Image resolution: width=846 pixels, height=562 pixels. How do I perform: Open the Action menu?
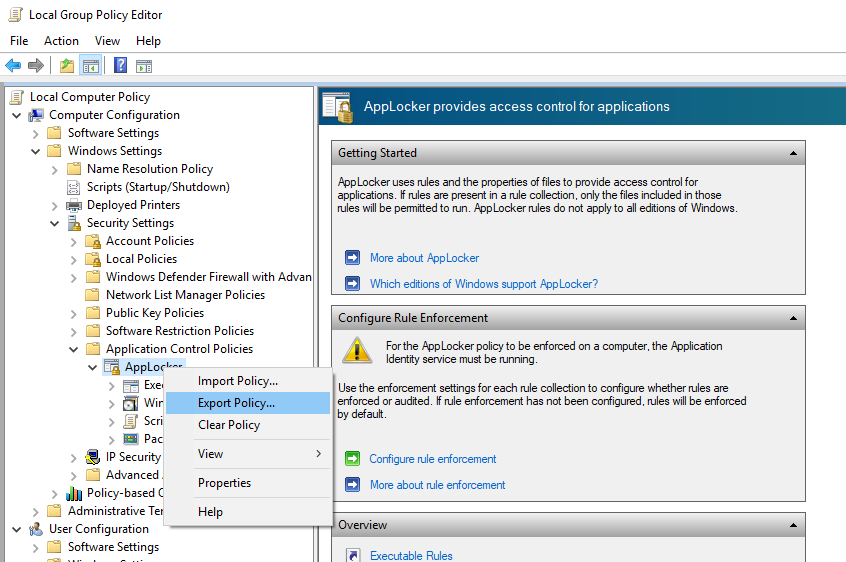(x=62, y=41)
